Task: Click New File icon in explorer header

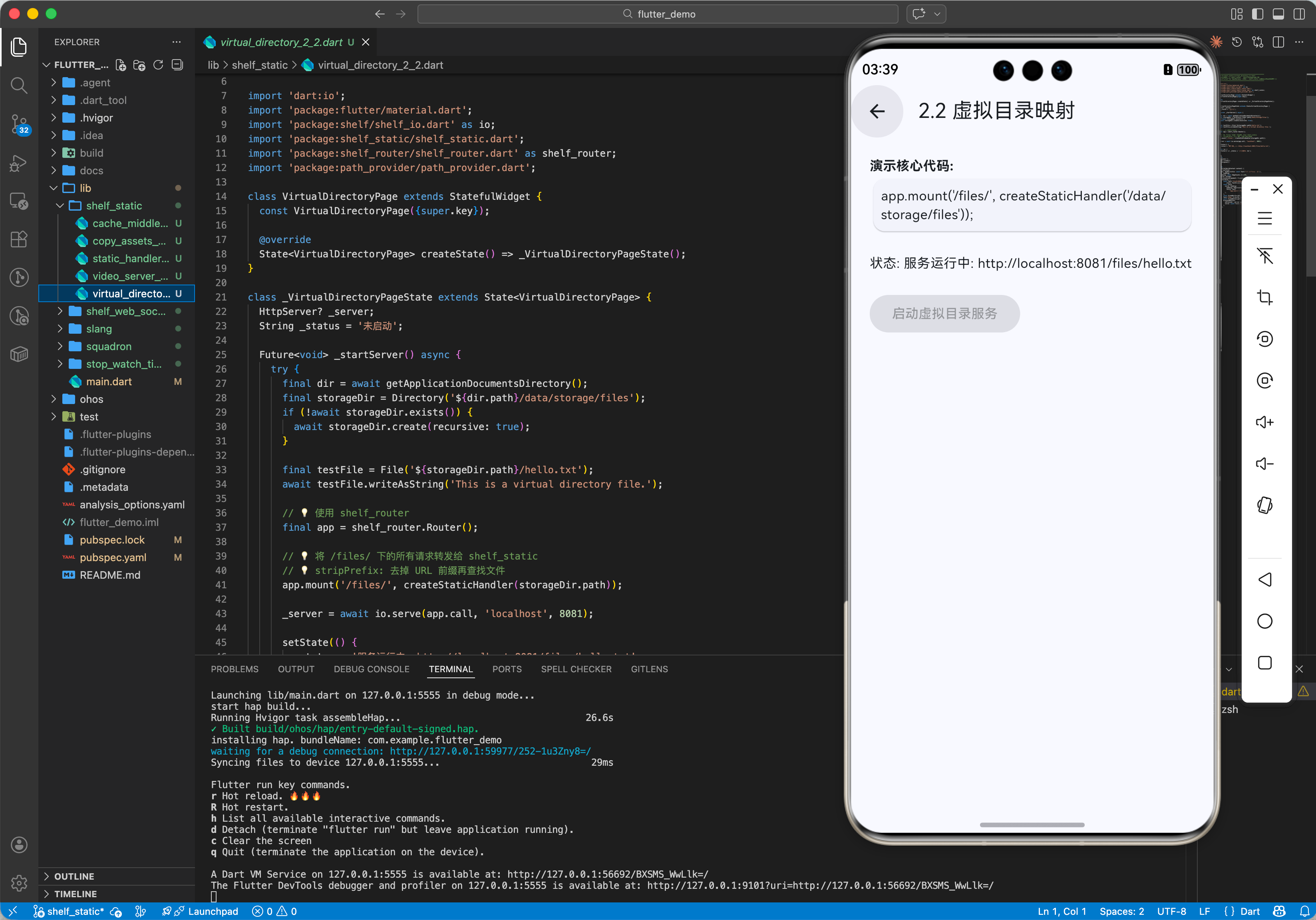Action: pyautogui.click(x=120, y=66)
